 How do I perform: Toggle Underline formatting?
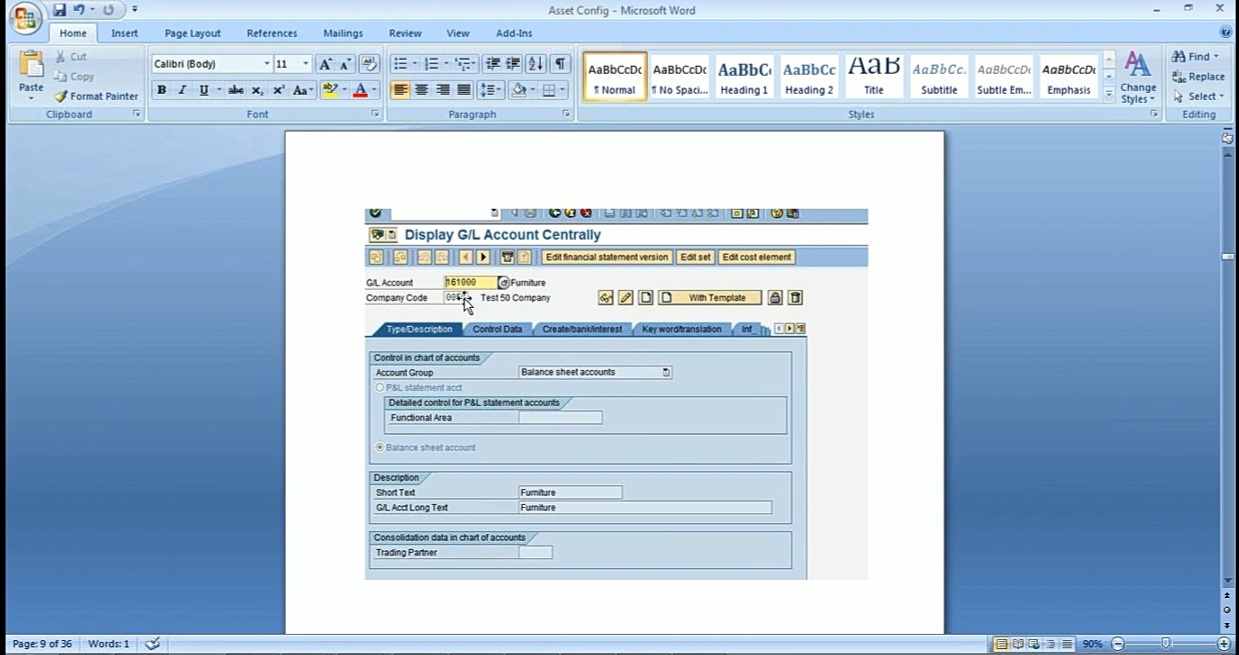(204, 90)
